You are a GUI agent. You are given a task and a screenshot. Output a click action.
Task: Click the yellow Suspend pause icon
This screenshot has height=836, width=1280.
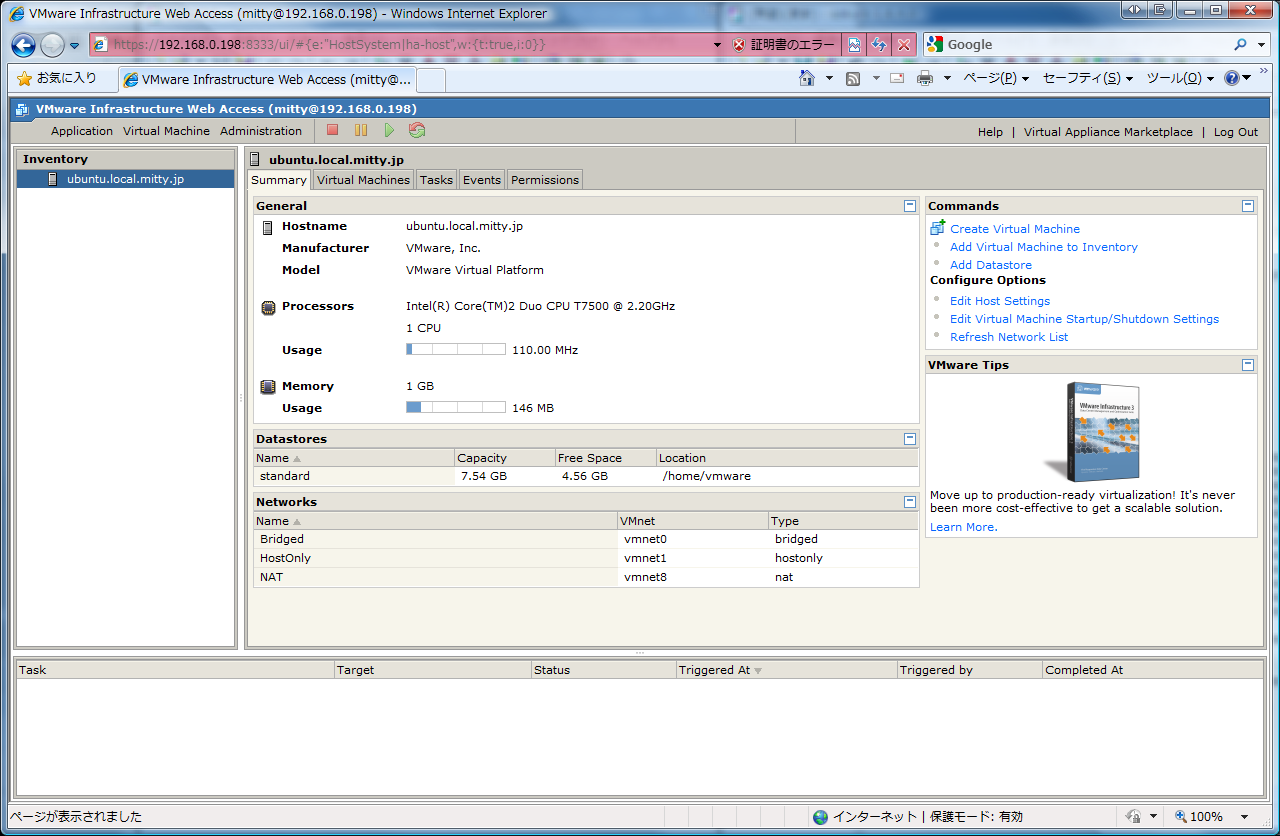click(x=361, y=130)
